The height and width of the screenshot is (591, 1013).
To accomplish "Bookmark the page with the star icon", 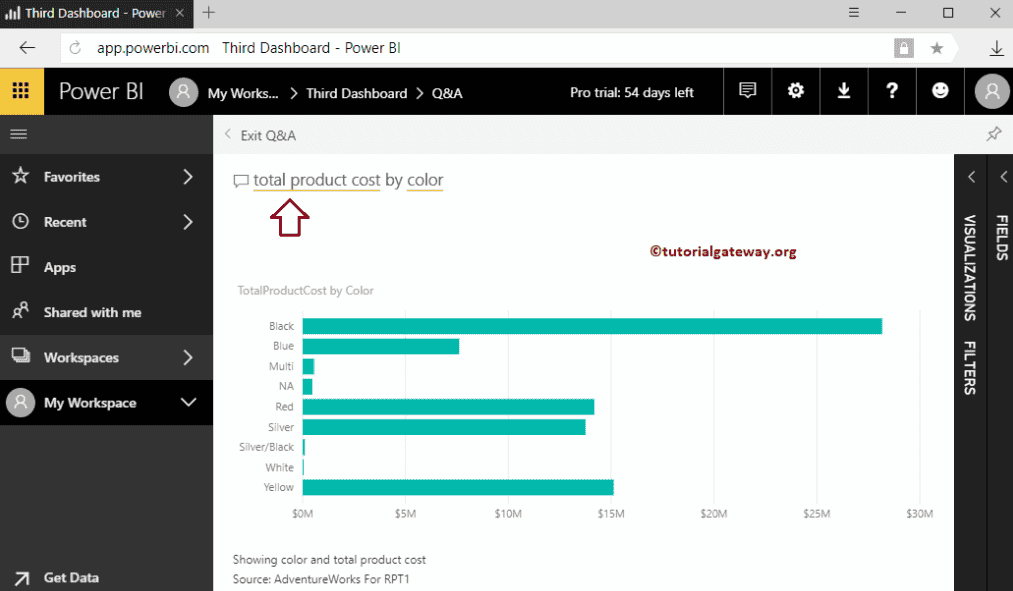I will [935, 47].
